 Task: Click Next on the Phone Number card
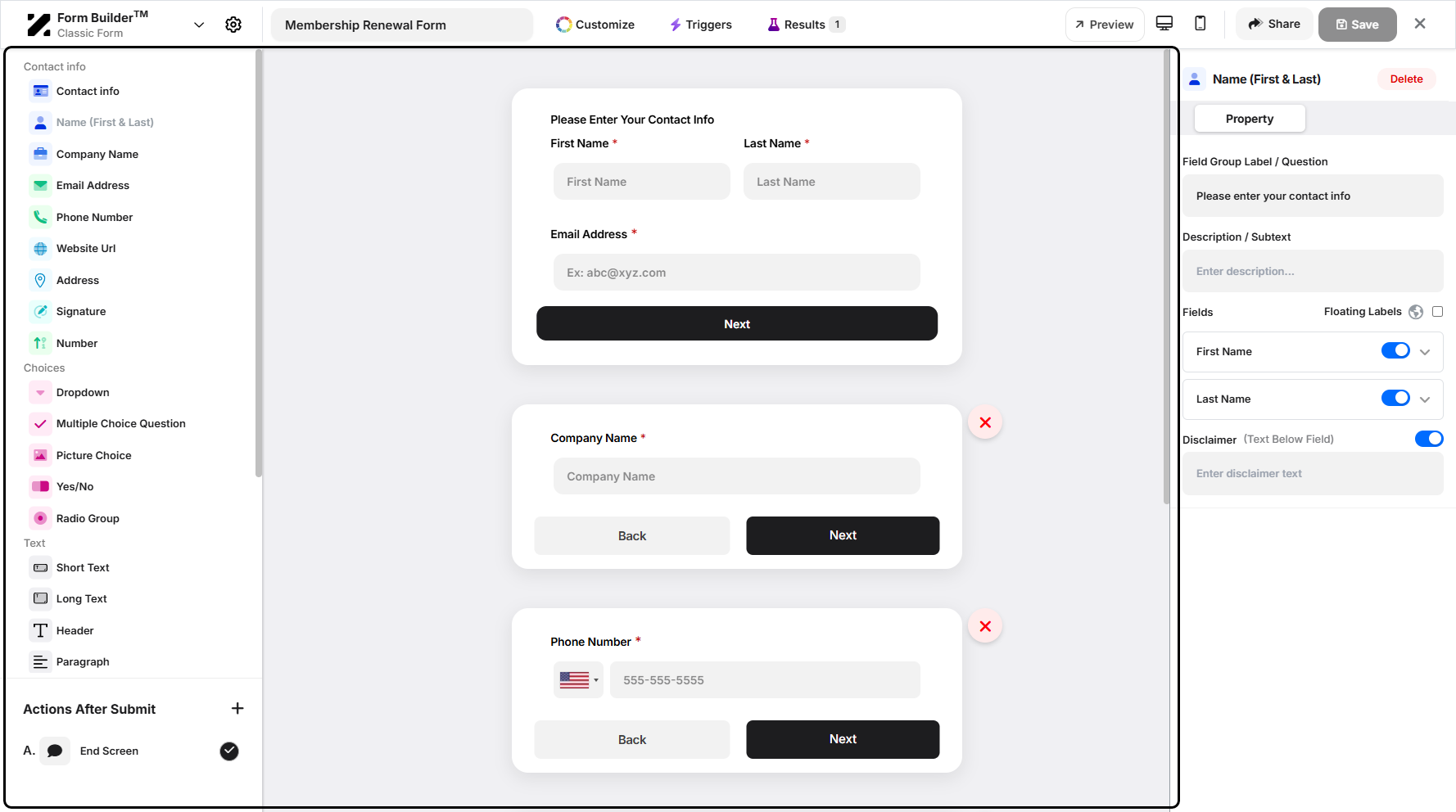coord(843,739)
